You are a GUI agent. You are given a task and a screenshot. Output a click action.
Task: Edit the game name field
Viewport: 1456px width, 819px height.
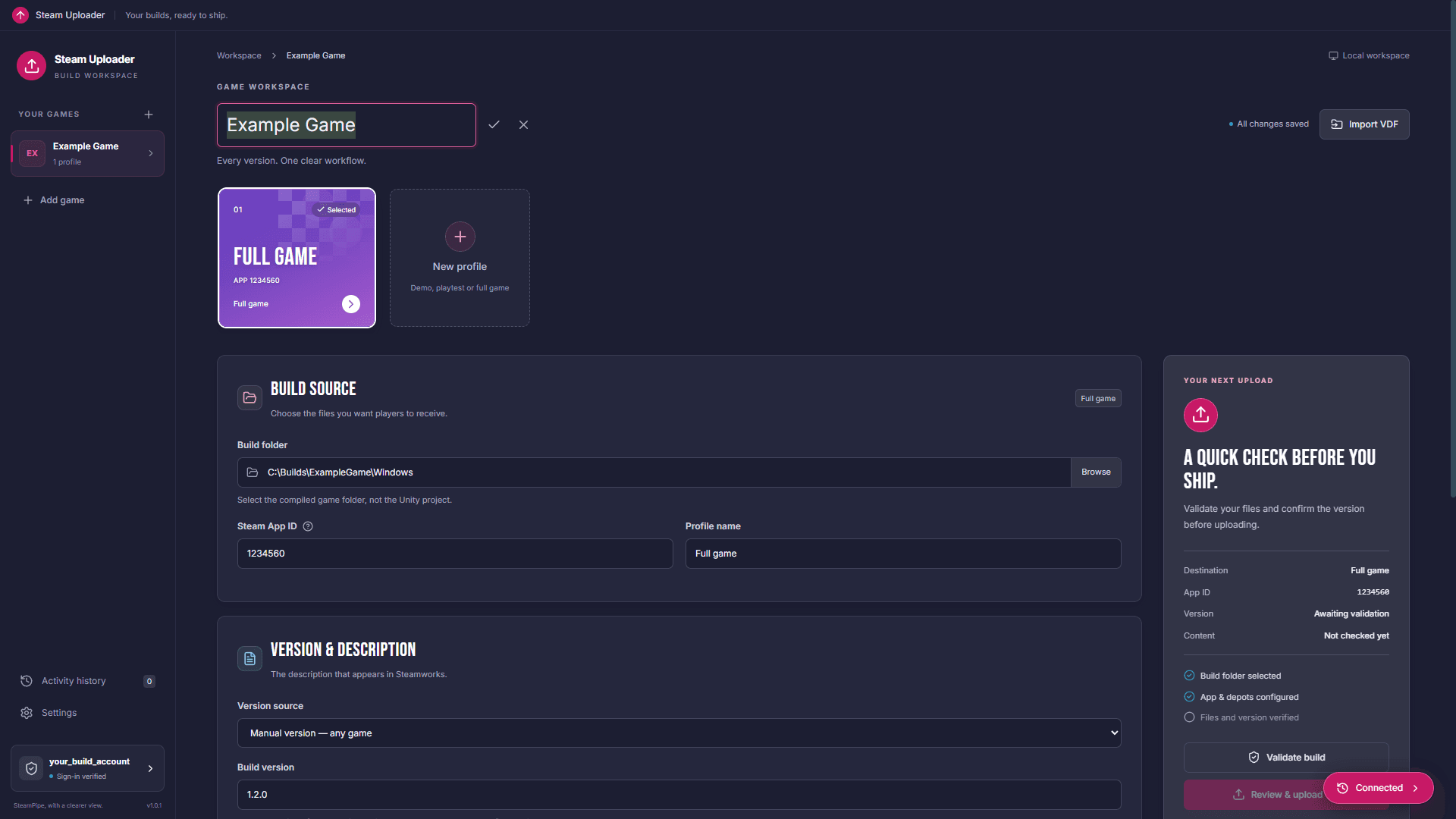[x=347, y=125]
